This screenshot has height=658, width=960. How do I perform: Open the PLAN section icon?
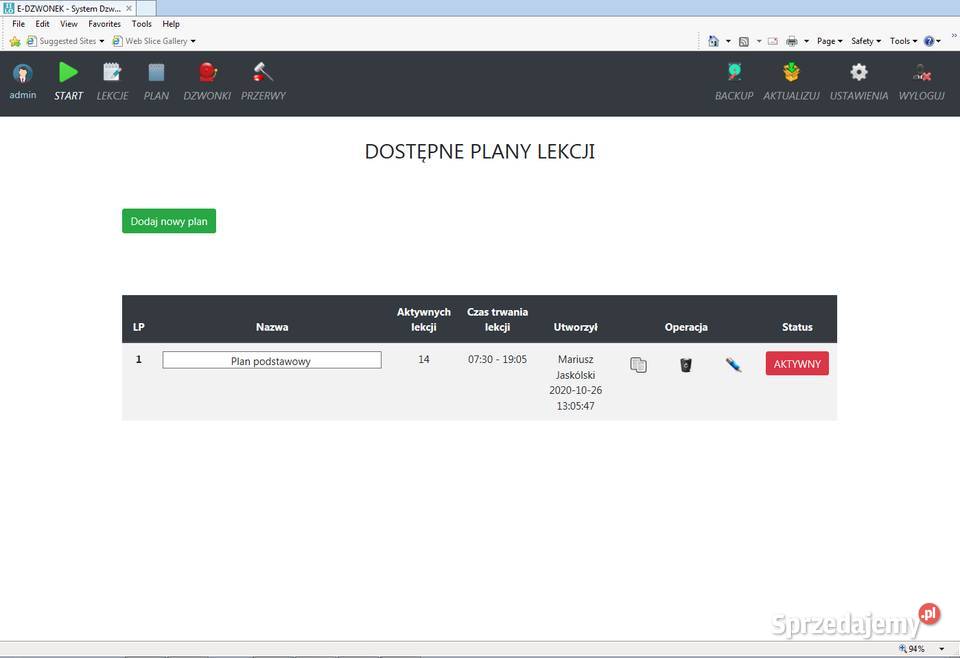(x=156, y=73)
